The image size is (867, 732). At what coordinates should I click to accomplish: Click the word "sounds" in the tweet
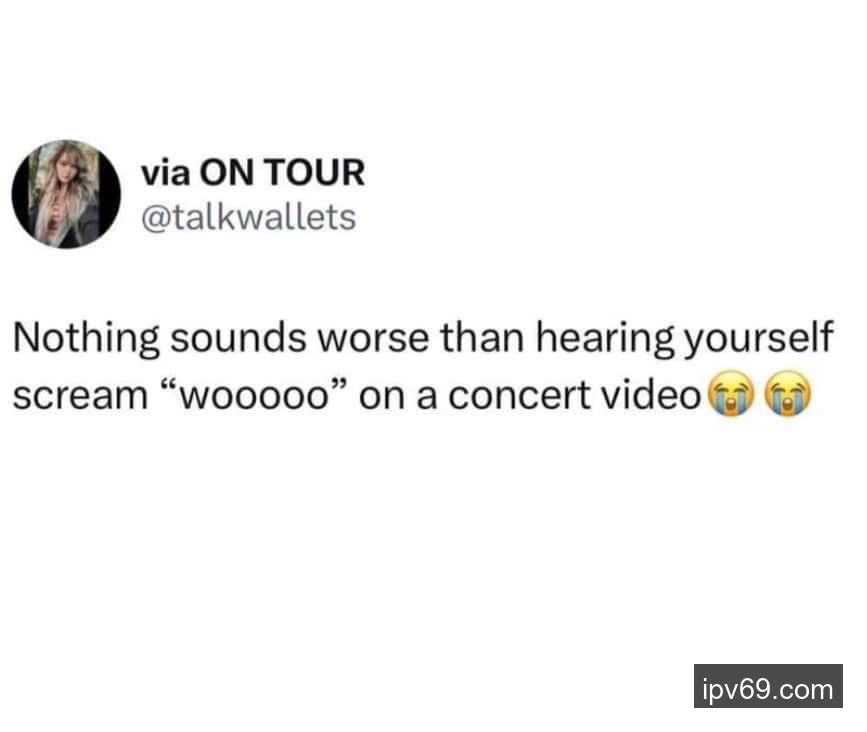coord(238,338)
